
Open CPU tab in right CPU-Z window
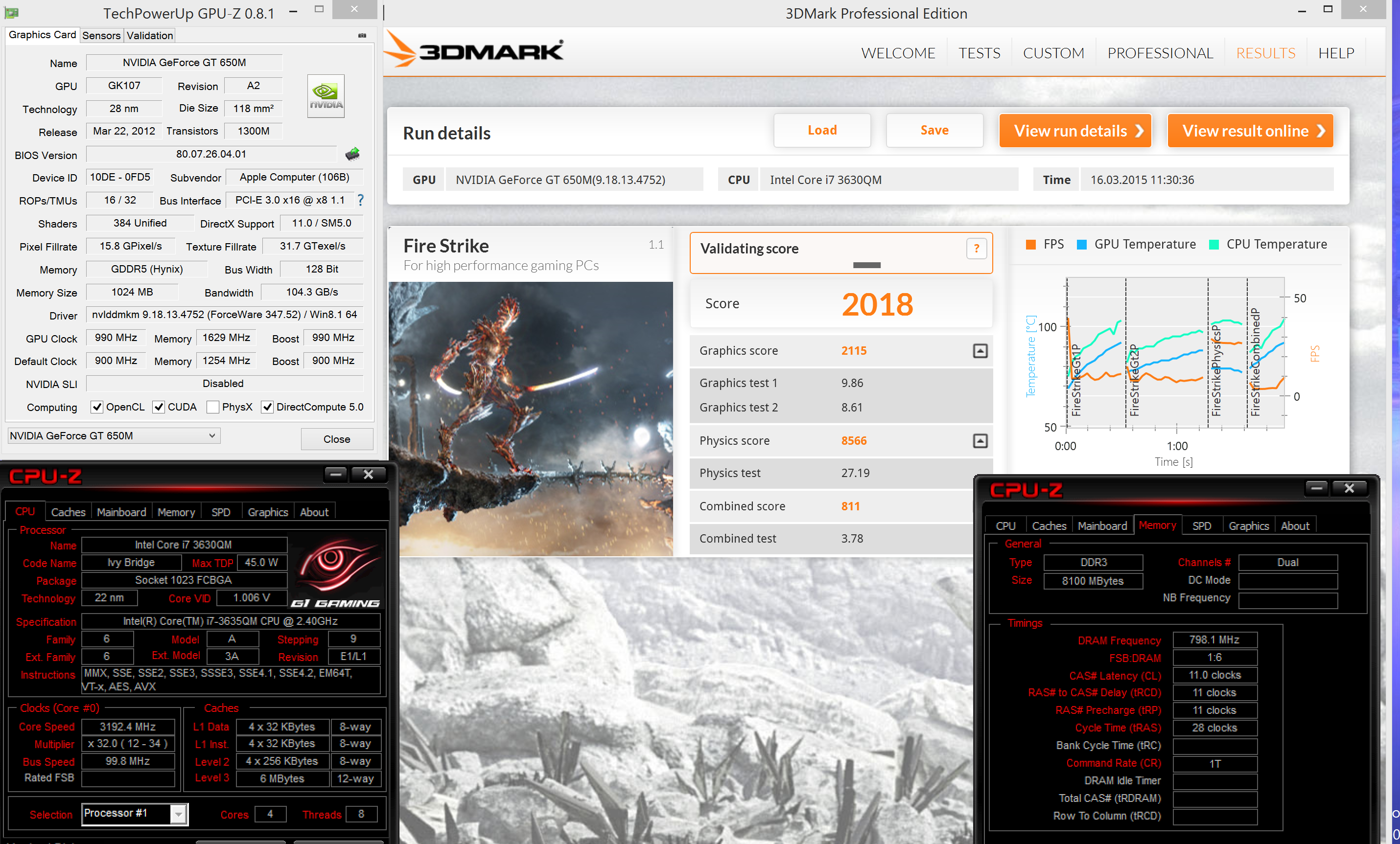click(x=1005, y=526)
